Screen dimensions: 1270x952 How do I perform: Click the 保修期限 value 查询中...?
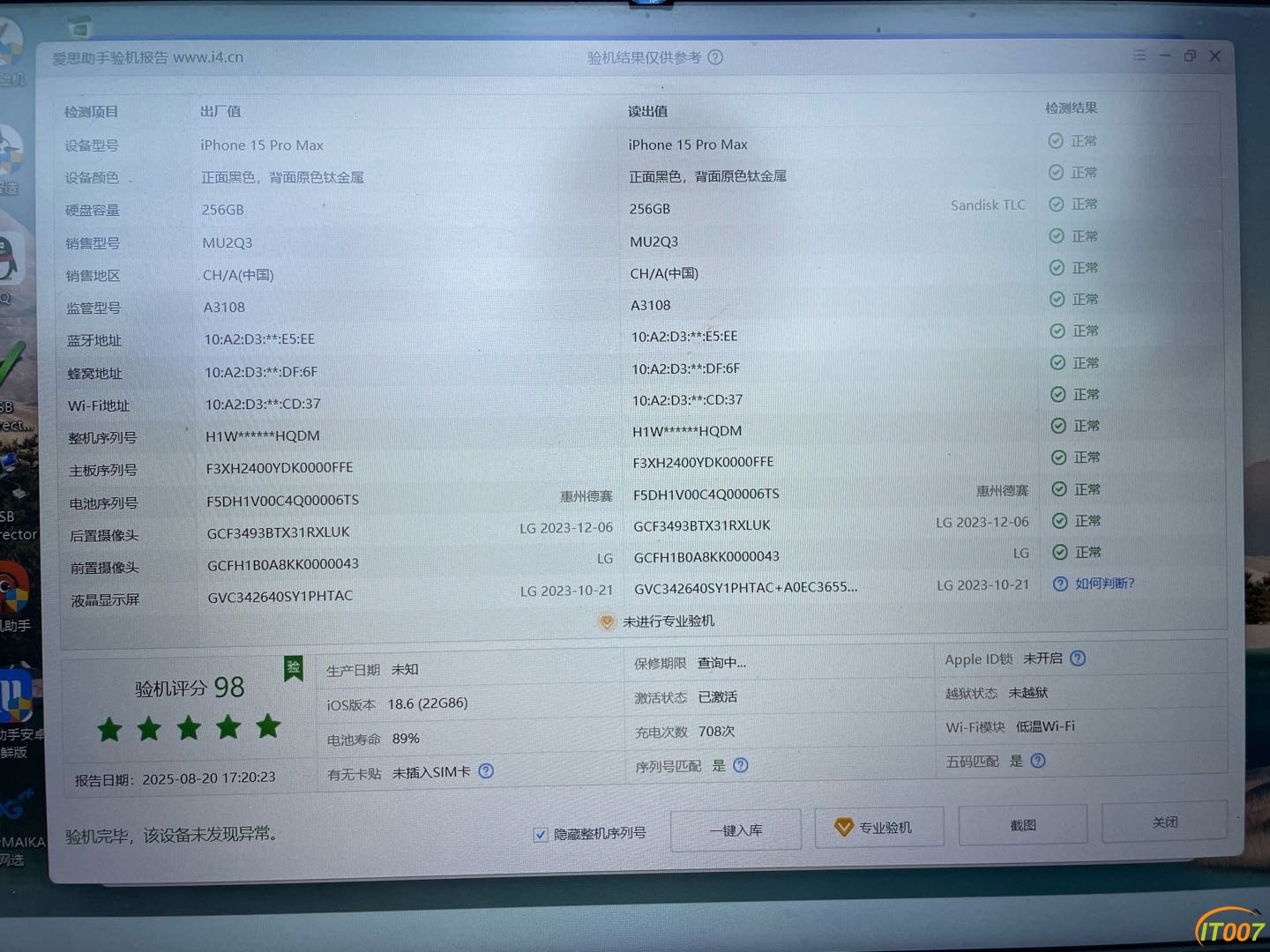[x=721, y=663]
